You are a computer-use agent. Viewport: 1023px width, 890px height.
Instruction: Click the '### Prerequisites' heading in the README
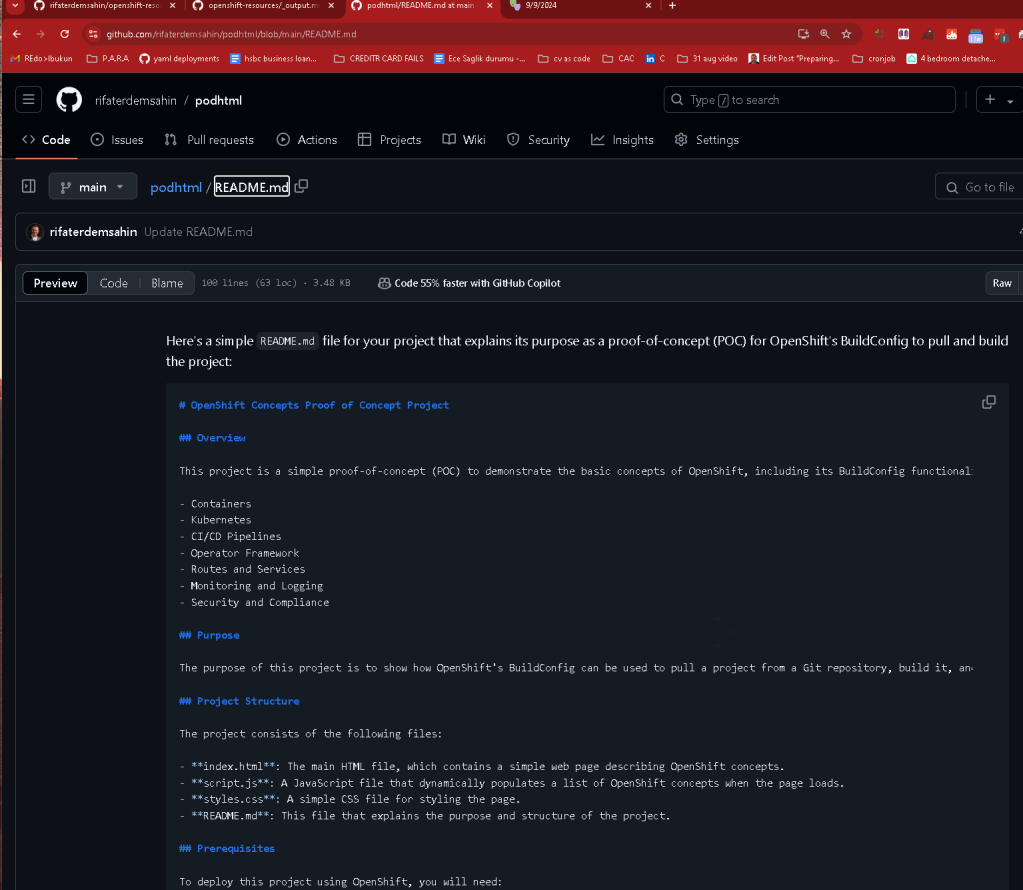tap(227, 848)
